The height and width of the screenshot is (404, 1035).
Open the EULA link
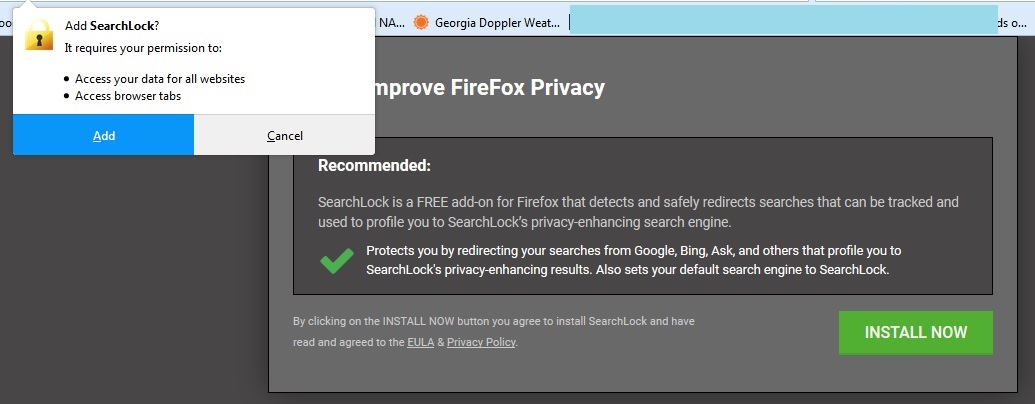(420, 342)
